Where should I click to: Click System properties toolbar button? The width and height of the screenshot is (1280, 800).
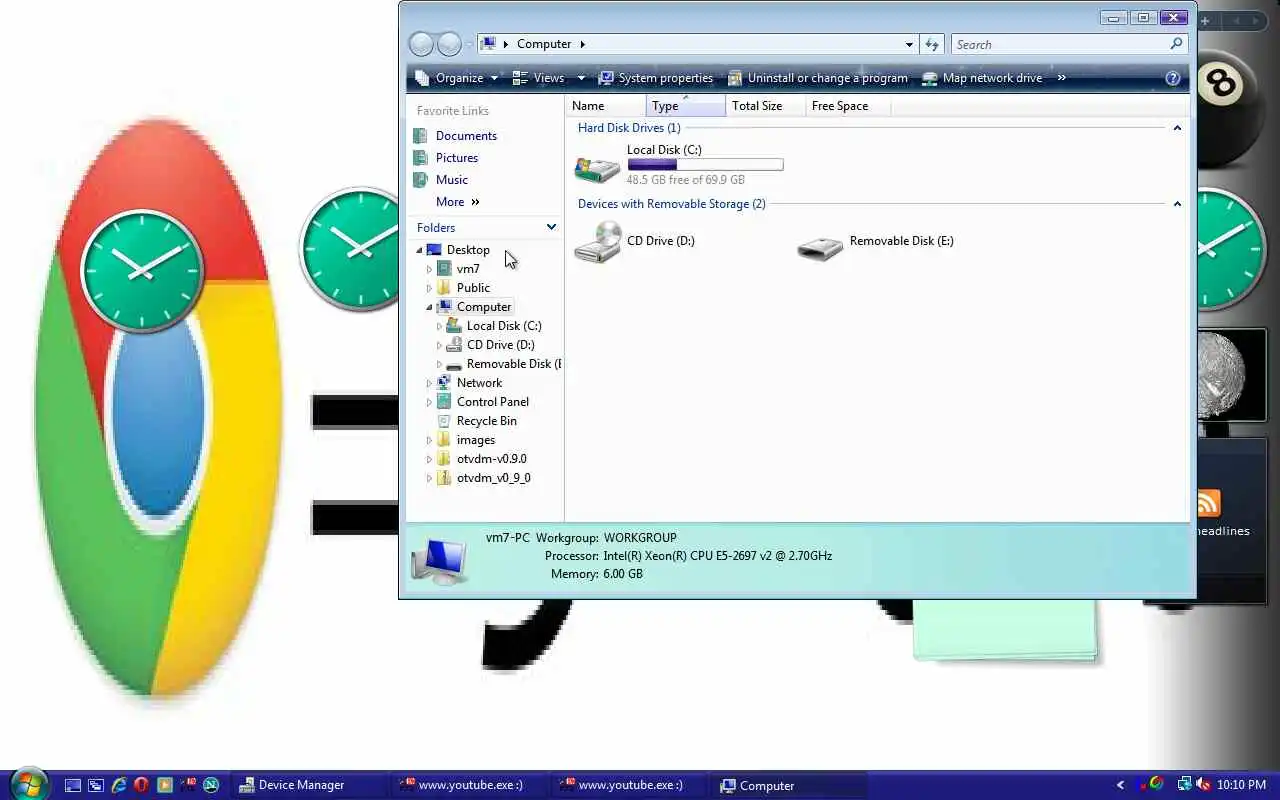click(x=656, y=78)
